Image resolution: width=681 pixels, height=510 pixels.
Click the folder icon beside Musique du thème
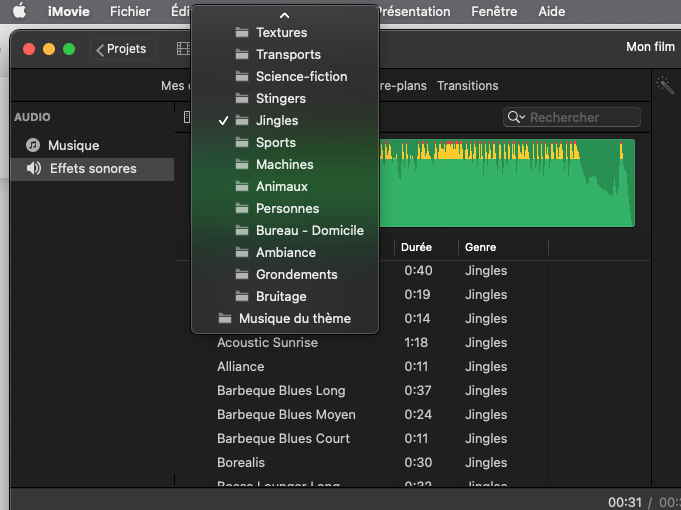(x=225, y=319)
